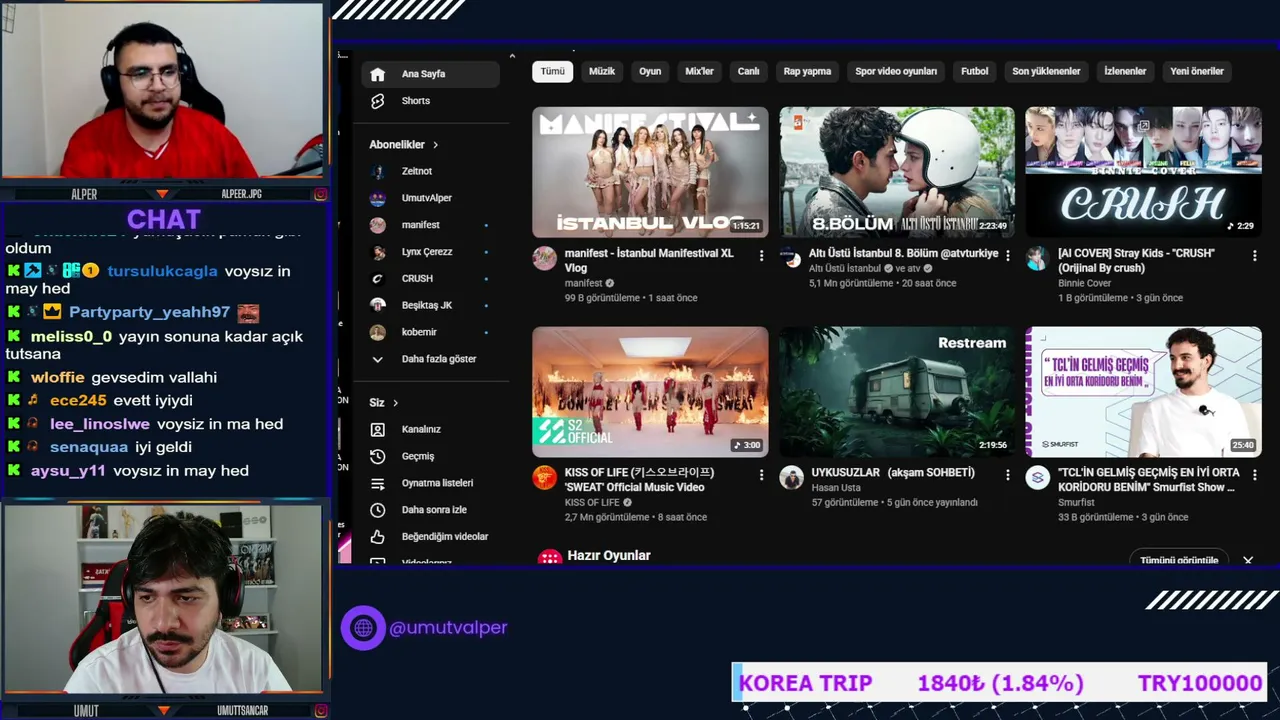The height and width of the screenshot is (720, 1280).
Task: Select the Yeni öneriler chip
Action: click(1197, 71)
